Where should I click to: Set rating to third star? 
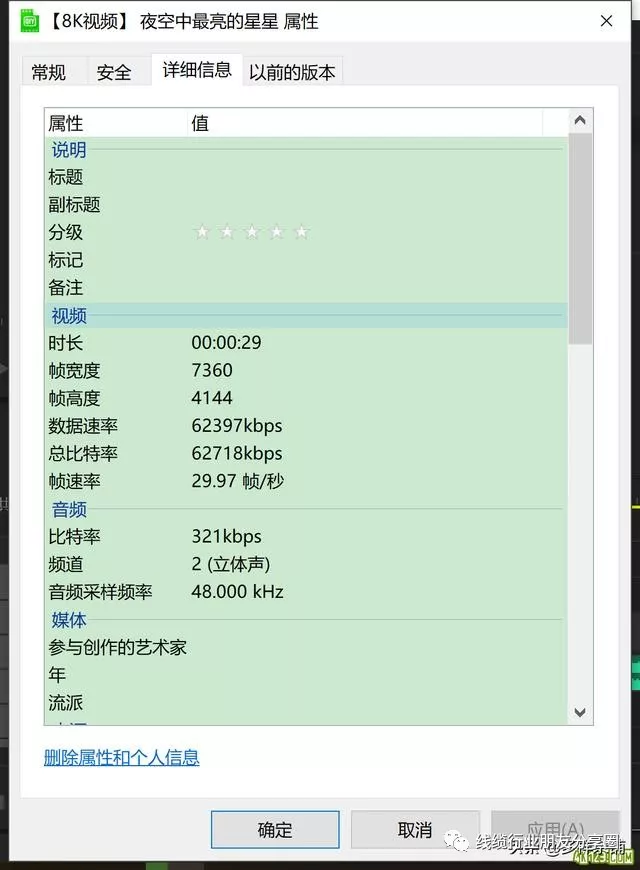tap(252, 232)
